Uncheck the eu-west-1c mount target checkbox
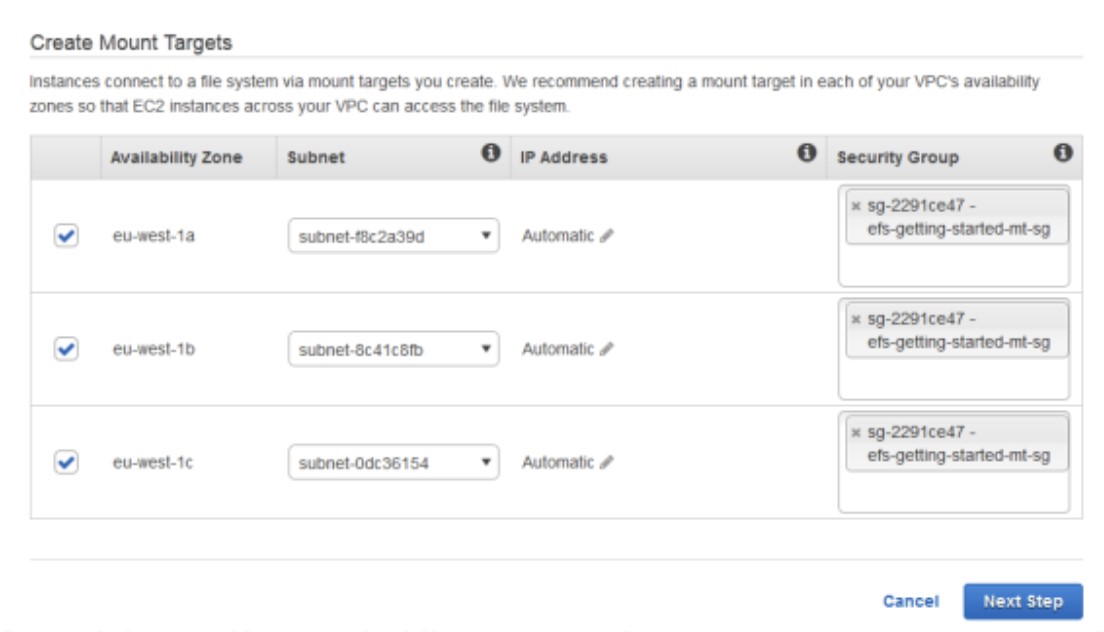Screen dimensions: 1104x632 [x=65, y=462]
